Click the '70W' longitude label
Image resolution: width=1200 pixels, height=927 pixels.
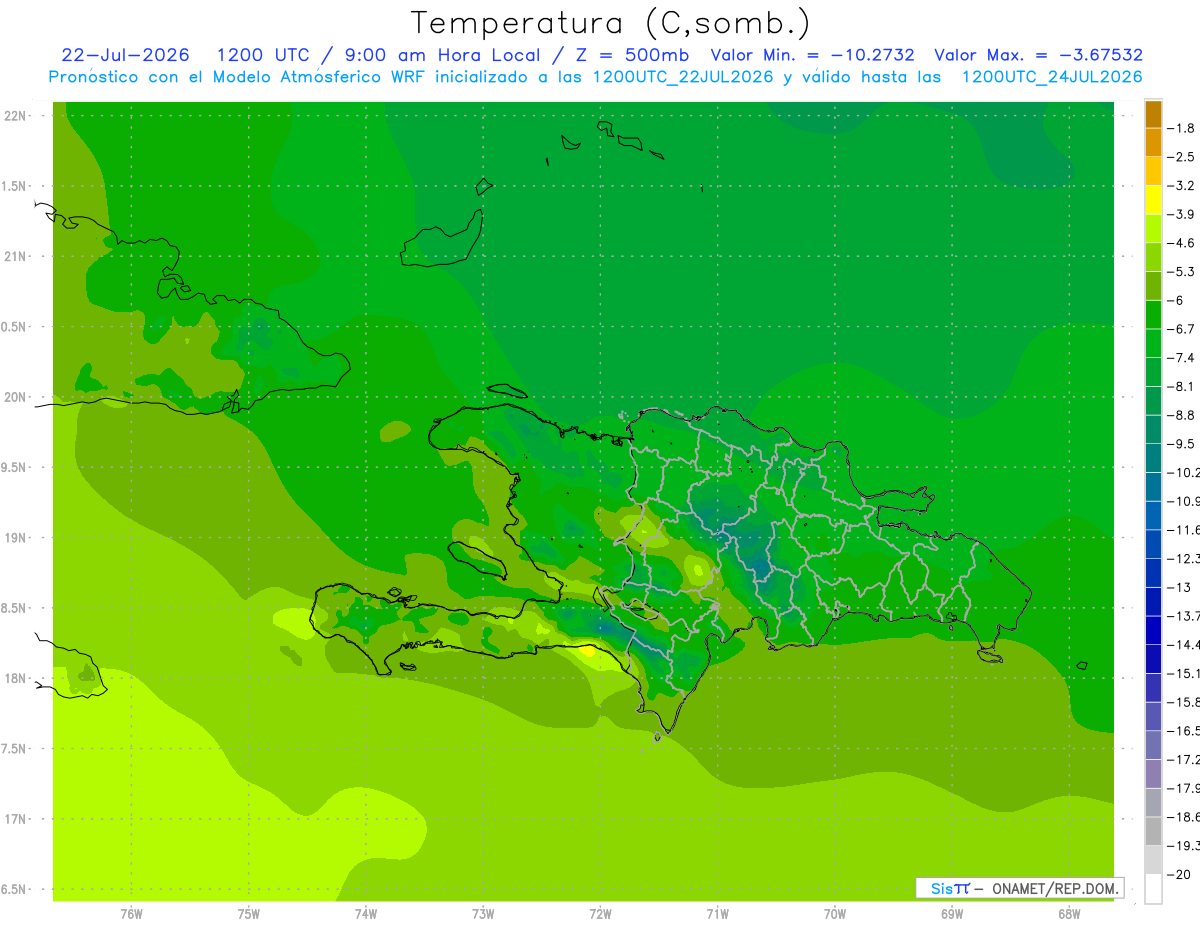pyautogui.click(x=834, y=914)
